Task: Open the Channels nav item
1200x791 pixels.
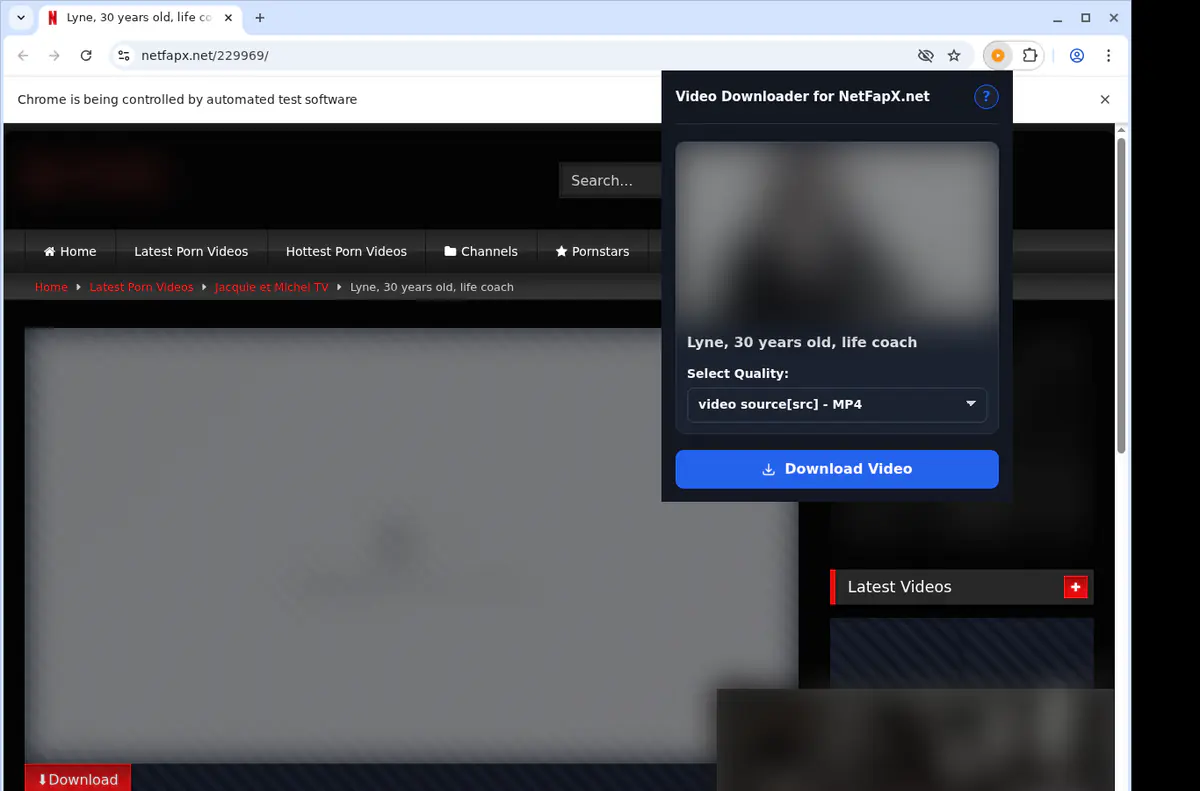Action: [x=481, y=251]
